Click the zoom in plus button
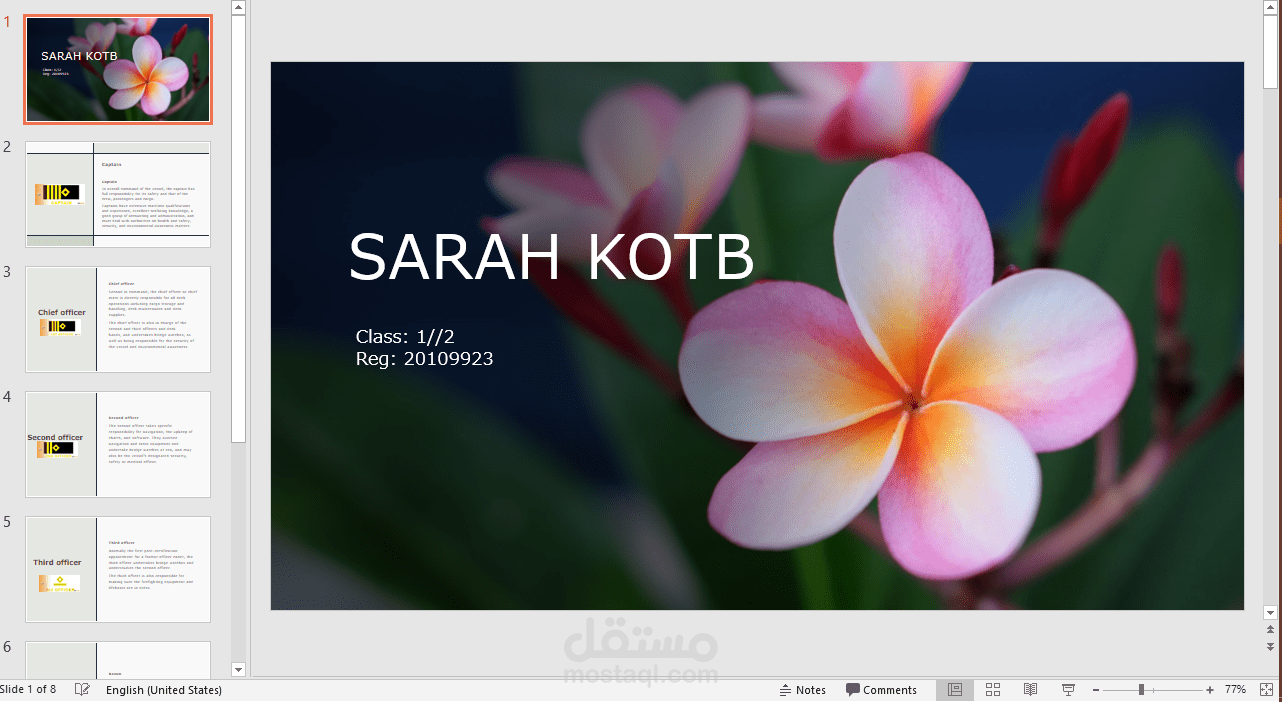This screenshot has height=702, width=1282. click(1210, 690)
